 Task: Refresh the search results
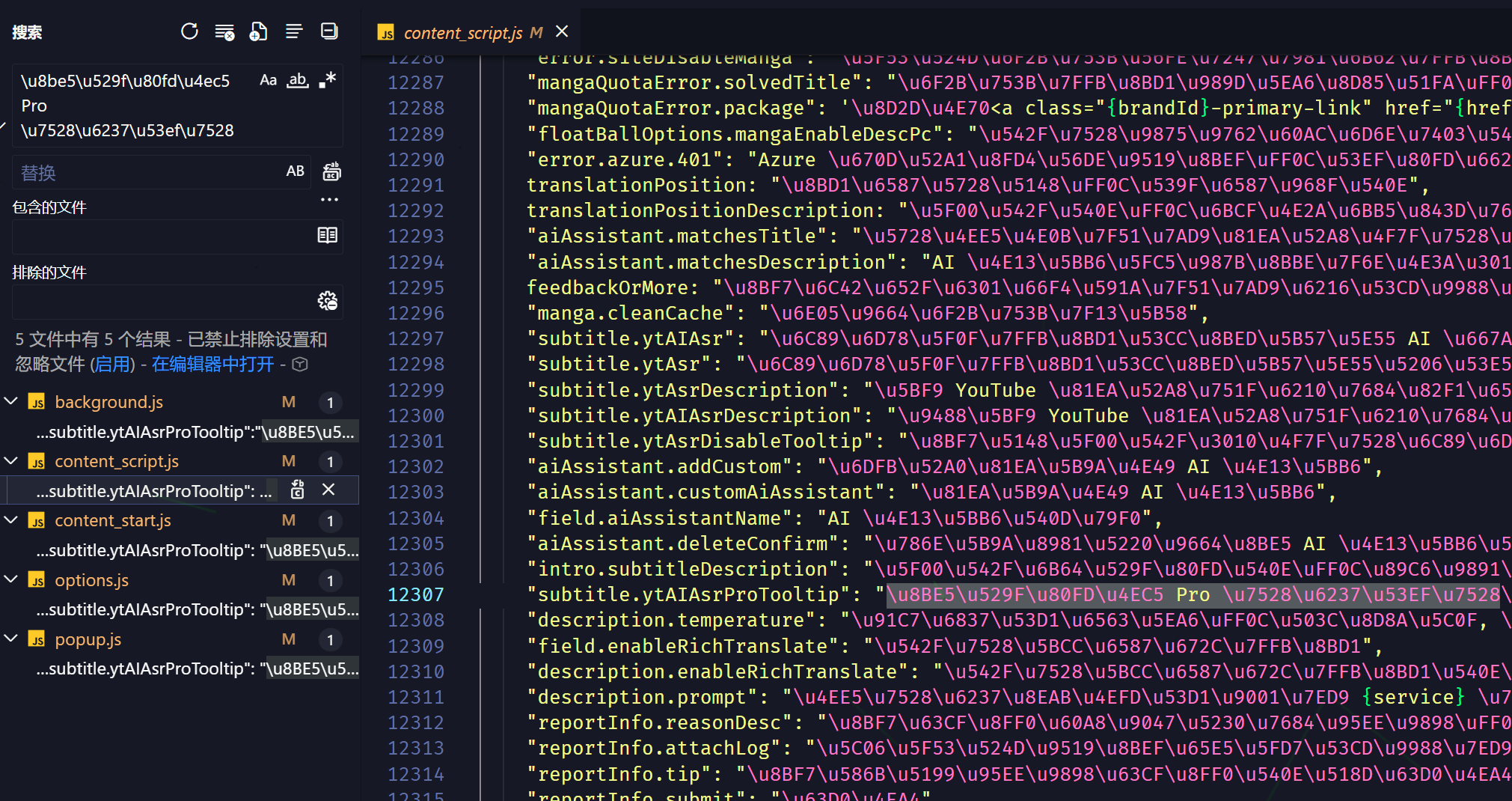[x=189, y=31]
